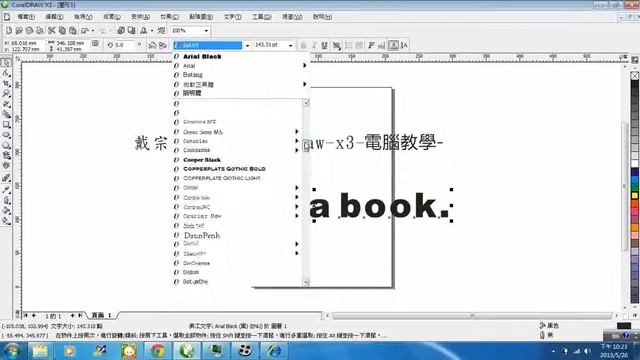Toggle Italic text formatting

314,45
